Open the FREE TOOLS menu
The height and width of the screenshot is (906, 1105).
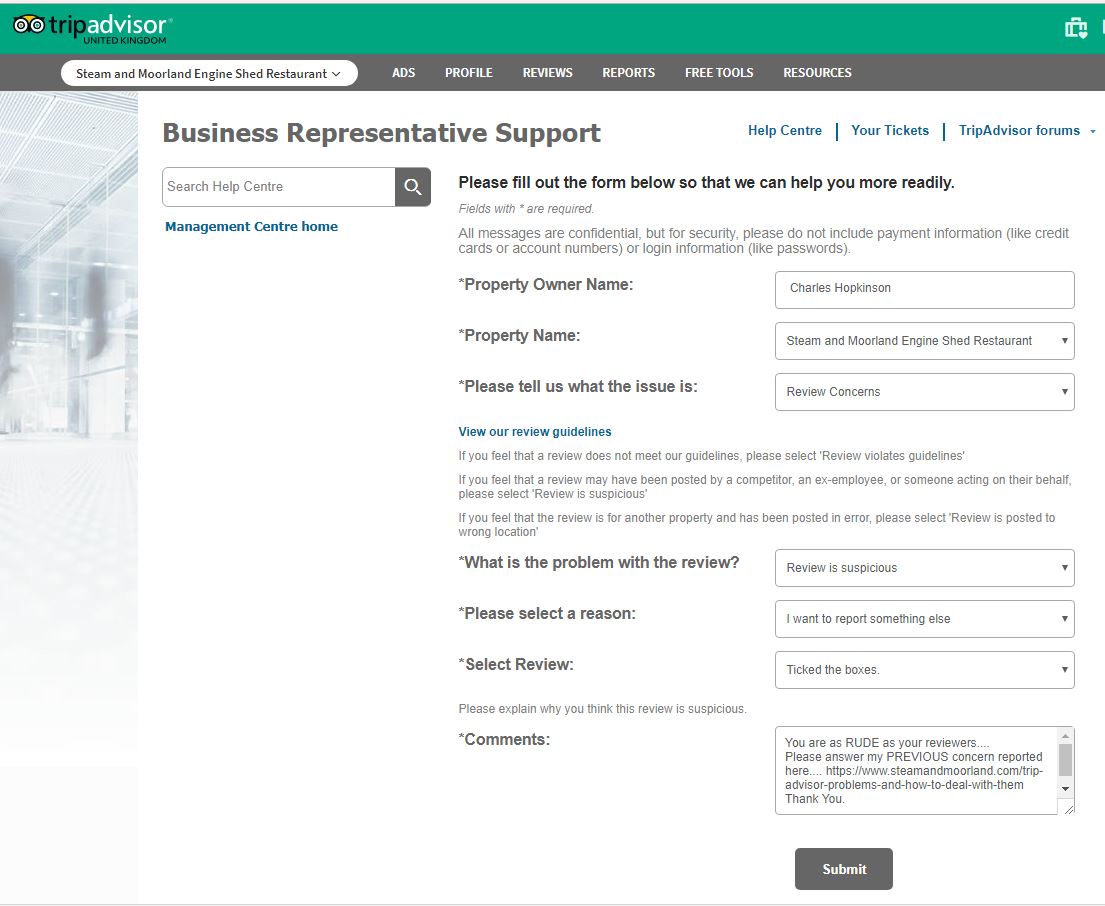point(719,73)
